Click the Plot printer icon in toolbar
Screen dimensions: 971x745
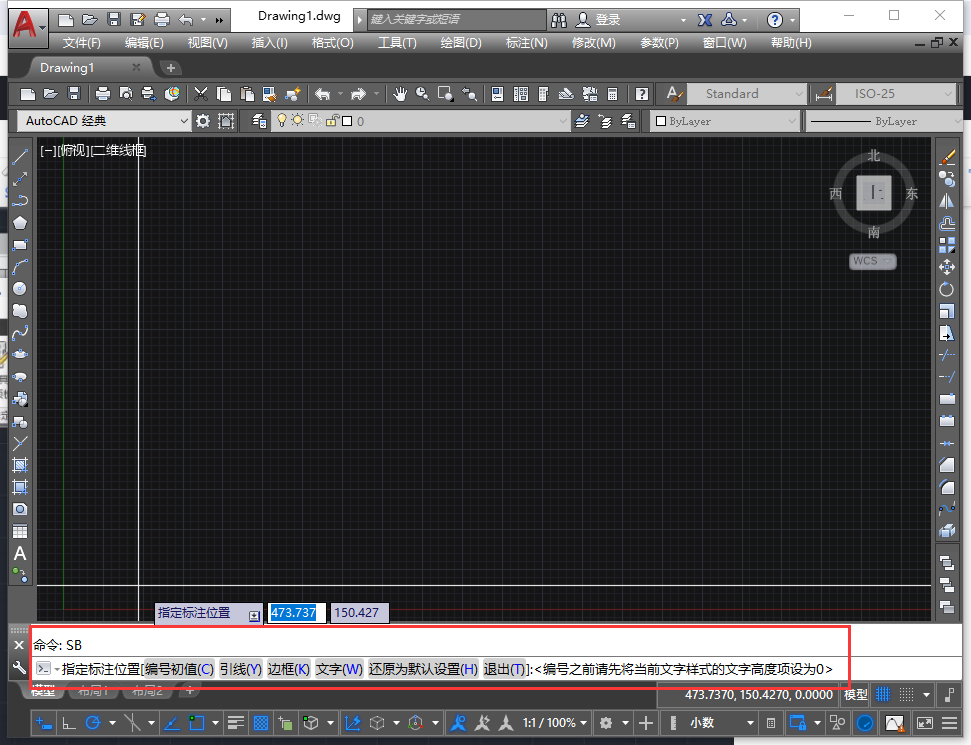[102, 94]
